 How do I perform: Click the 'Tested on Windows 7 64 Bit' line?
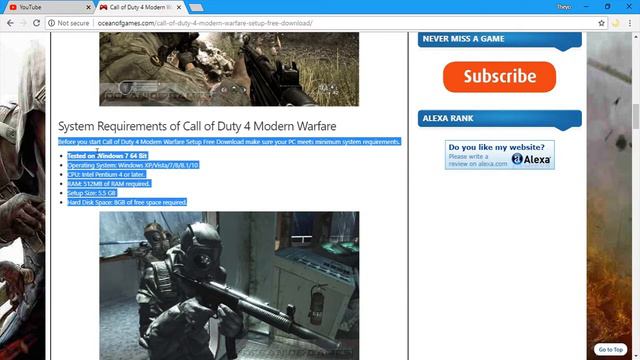(x=107, y=156)
